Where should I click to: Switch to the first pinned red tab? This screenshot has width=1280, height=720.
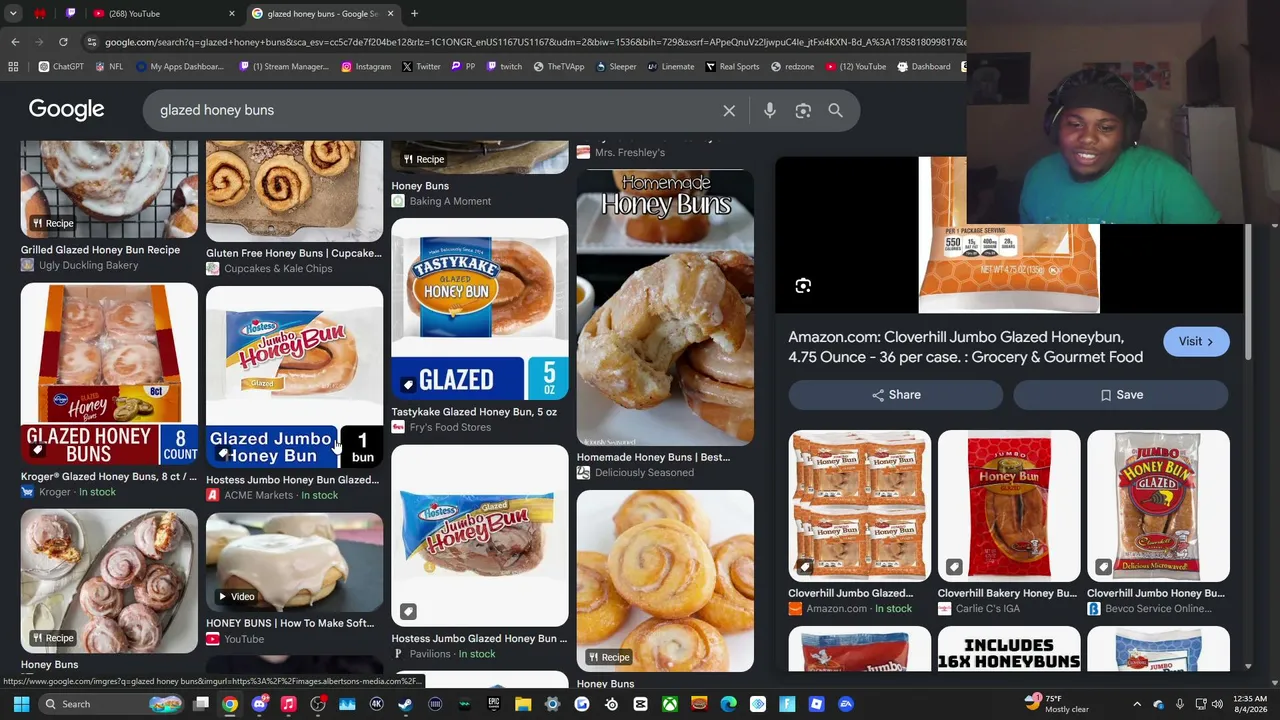[40, 14]
